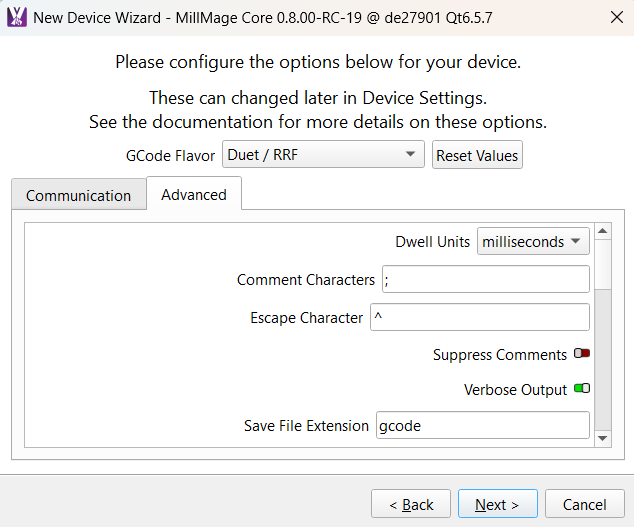This screenshot has width=634, height=527.
Task: Cancel the device wizard
Action: (584, 504)
